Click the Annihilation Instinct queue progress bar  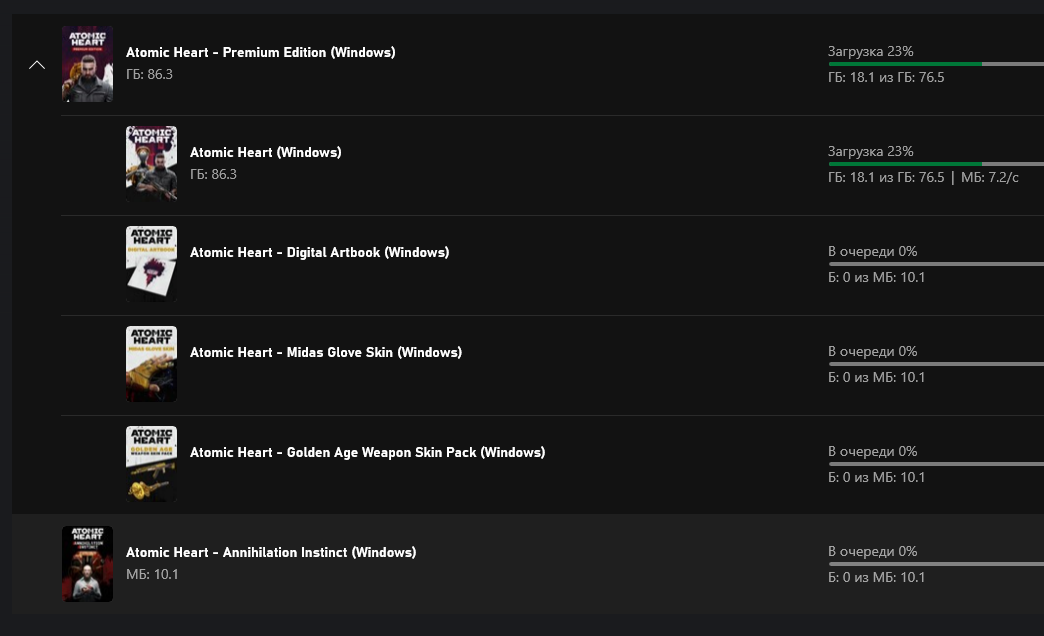click(935, 564)
